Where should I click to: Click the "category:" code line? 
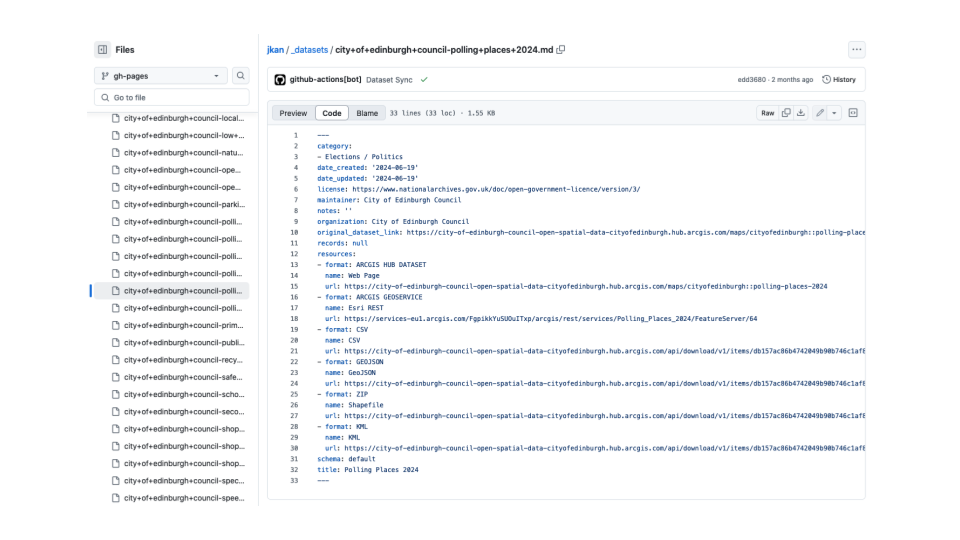tap(334, 146)
